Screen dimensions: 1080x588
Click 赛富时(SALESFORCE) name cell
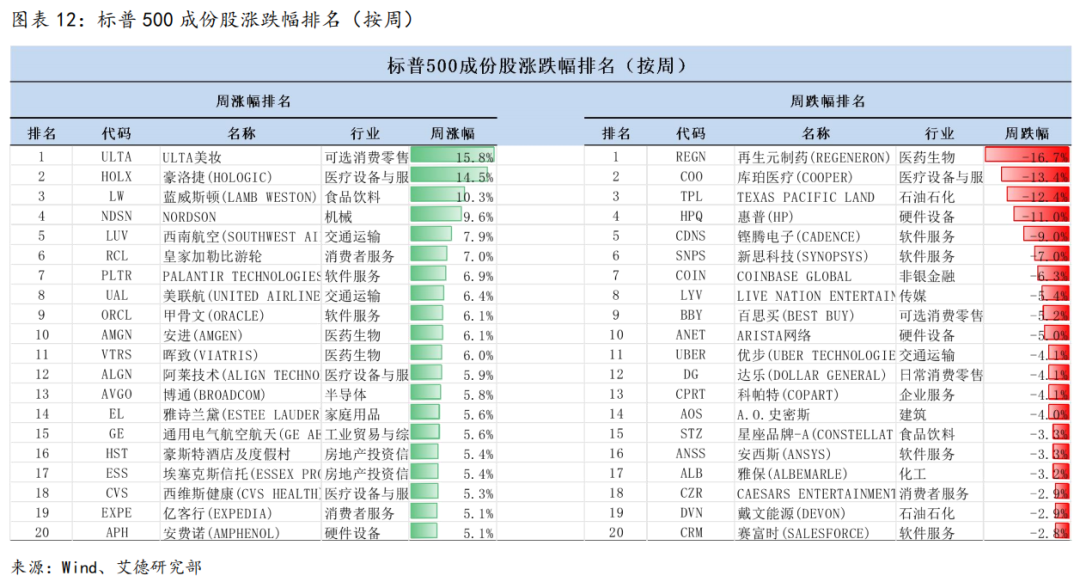pyautogui.click(x=803, y=533)
